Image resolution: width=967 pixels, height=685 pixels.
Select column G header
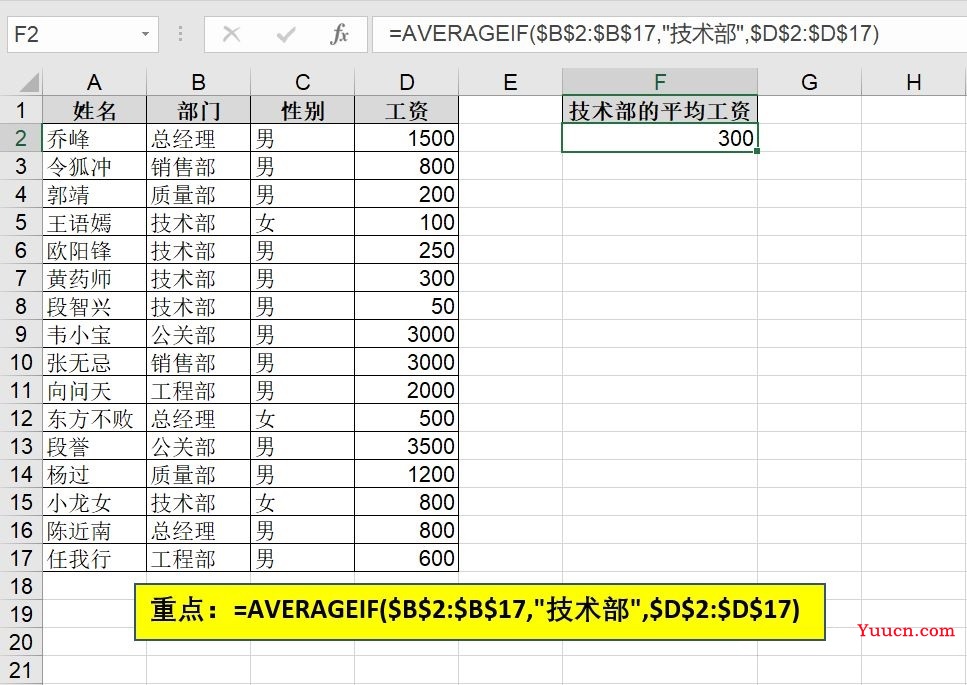[809, 81]
